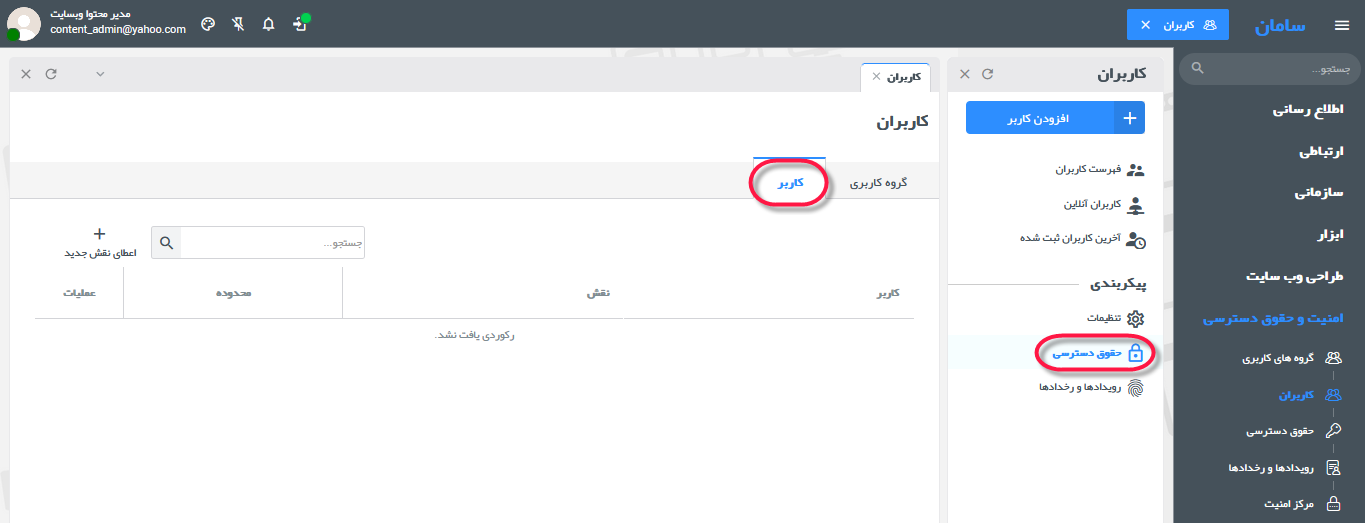Switch to the گروه کاربری tab
The image size is (1365, 523).
point(879,183)
